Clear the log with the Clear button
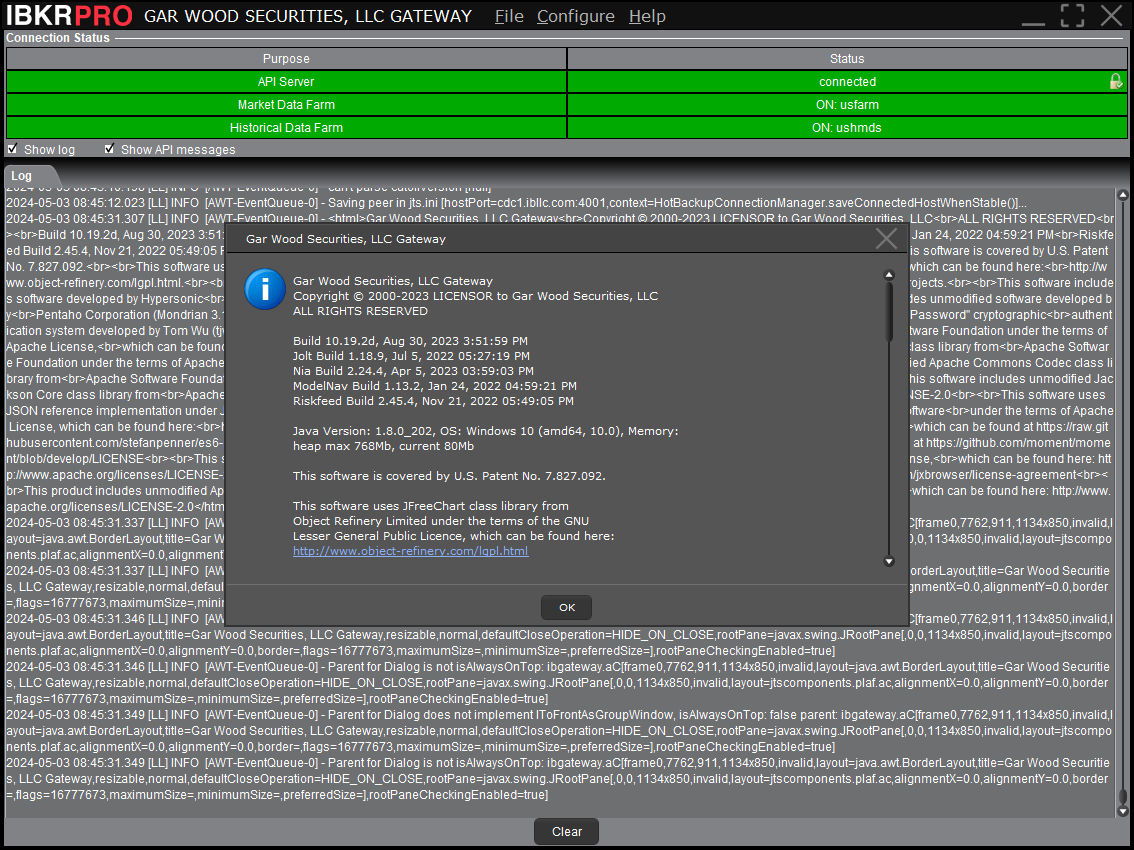 coord(566,832)
